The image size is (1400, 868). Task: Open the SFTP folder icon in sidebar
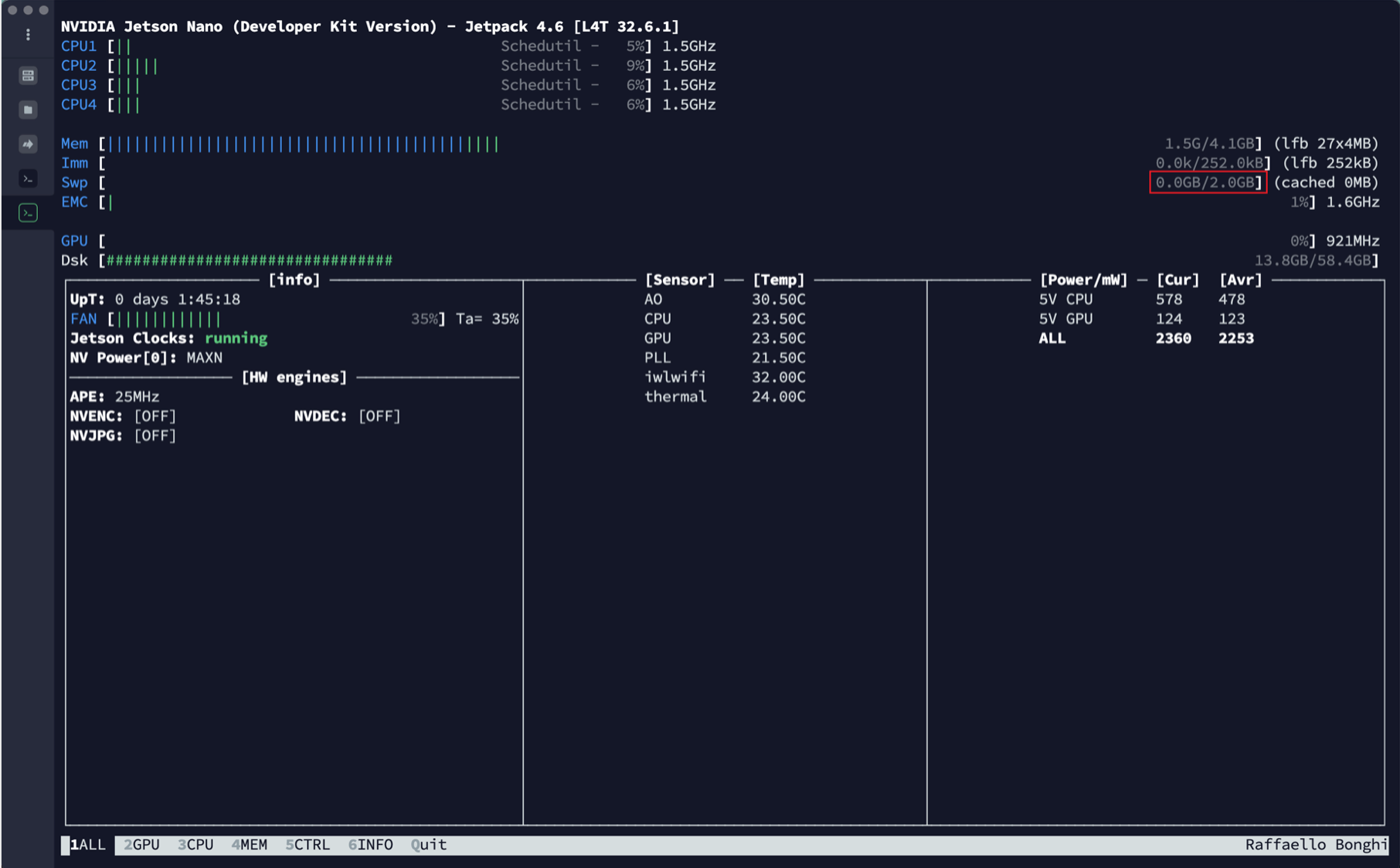click(28, 110)
